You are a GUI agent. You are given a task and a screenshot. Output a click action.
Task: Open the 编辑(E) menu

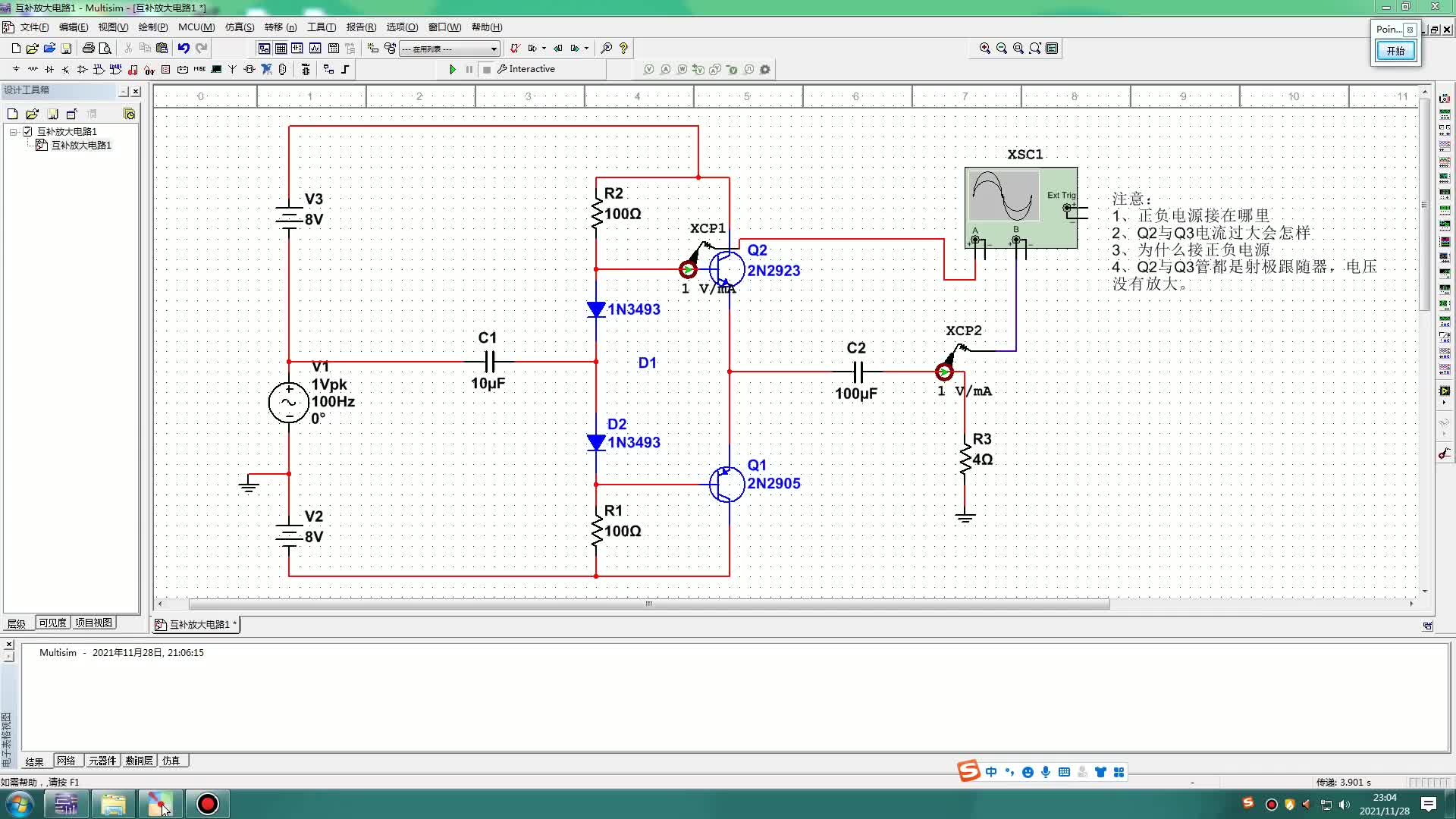pos(74,27)
